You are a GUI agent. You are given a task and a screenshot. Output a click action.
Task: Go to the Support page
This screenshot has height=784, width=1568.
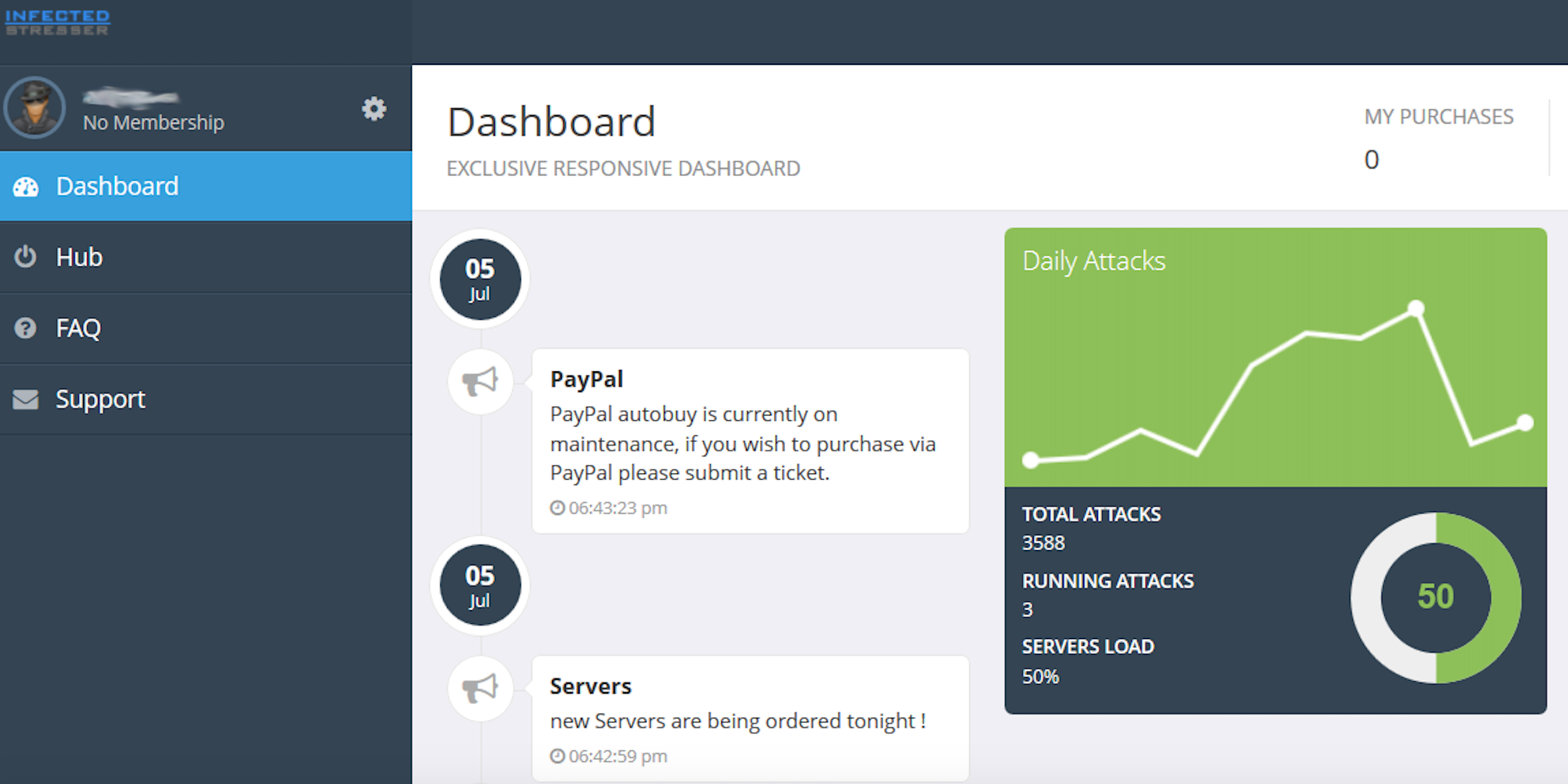[x=101, y=399]
